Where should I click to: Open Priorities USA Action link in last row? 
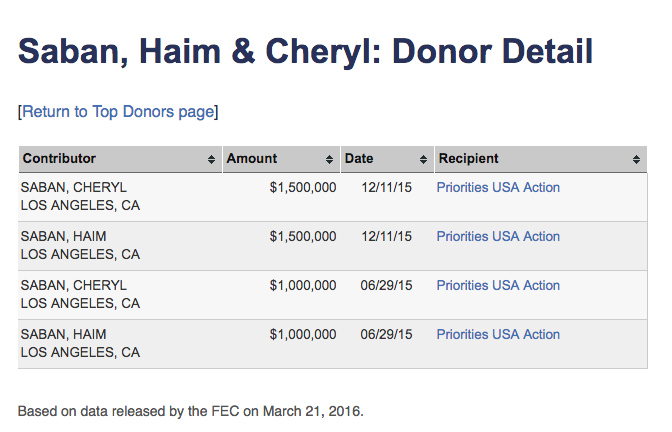click(x=498, y=334)
